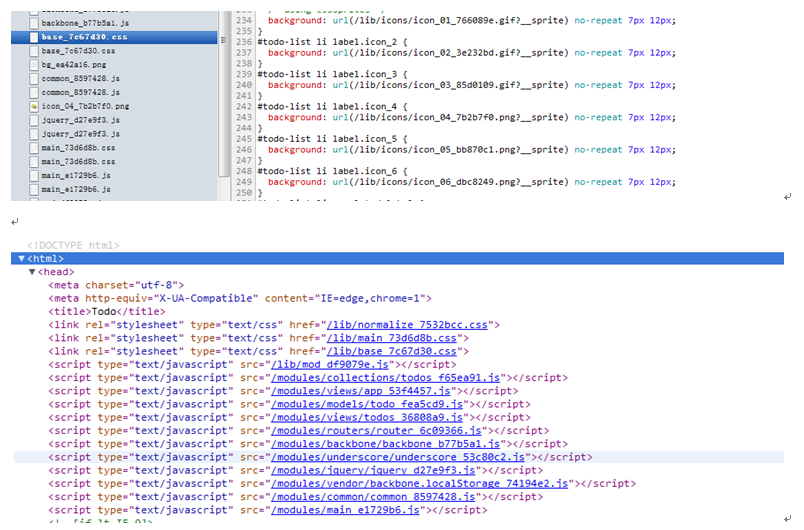Open /lib/normalize_7532bcc.css link
Viewport: 804px width, 530px height.
click(407, 324)
